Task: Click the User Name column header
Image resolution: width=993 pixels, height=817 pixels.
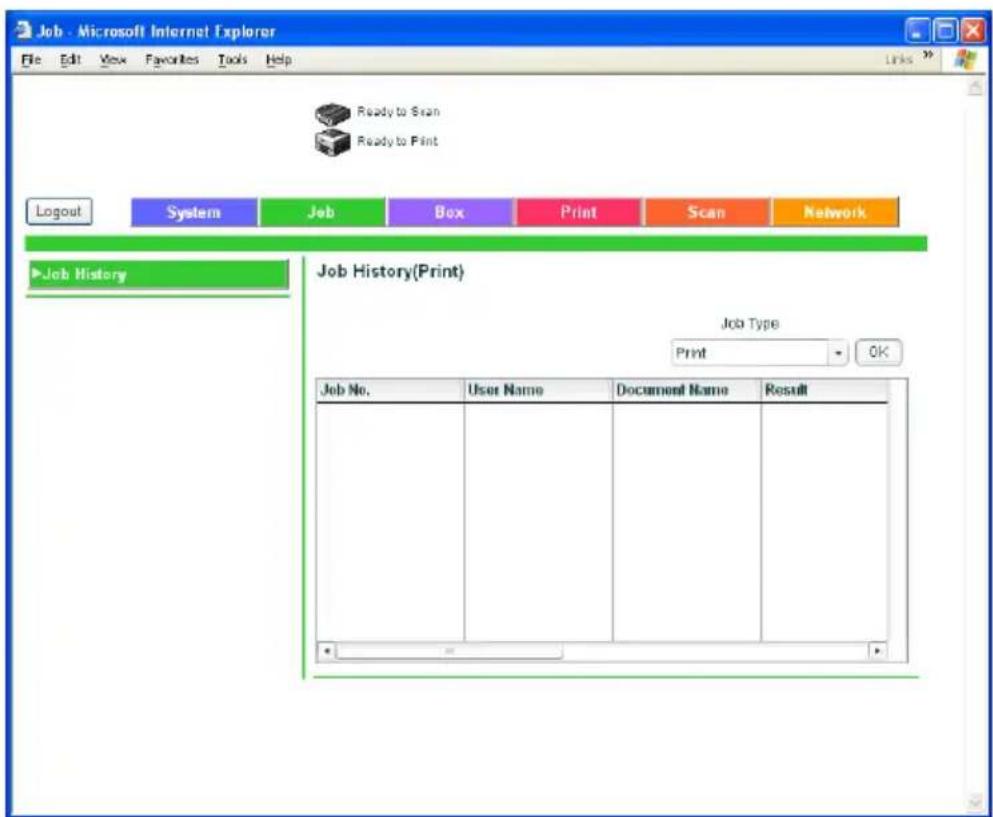Action: 538,390
